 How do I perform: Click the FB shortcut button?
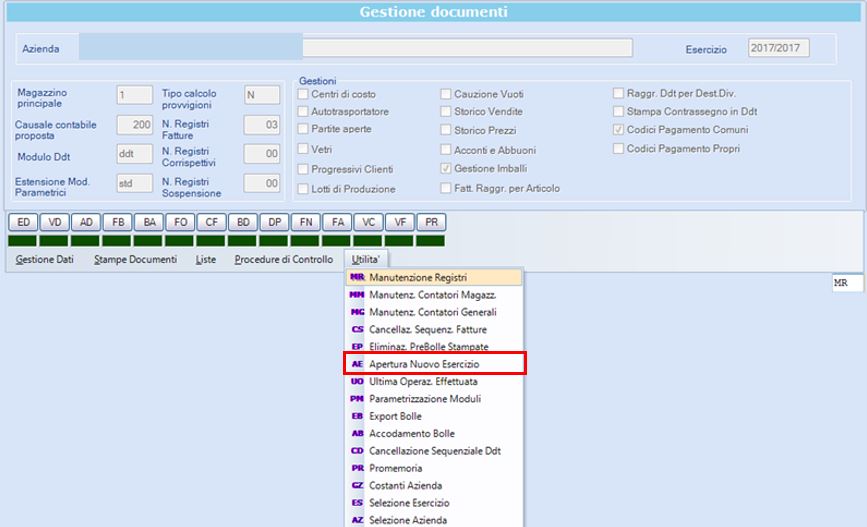coord(118,222)
